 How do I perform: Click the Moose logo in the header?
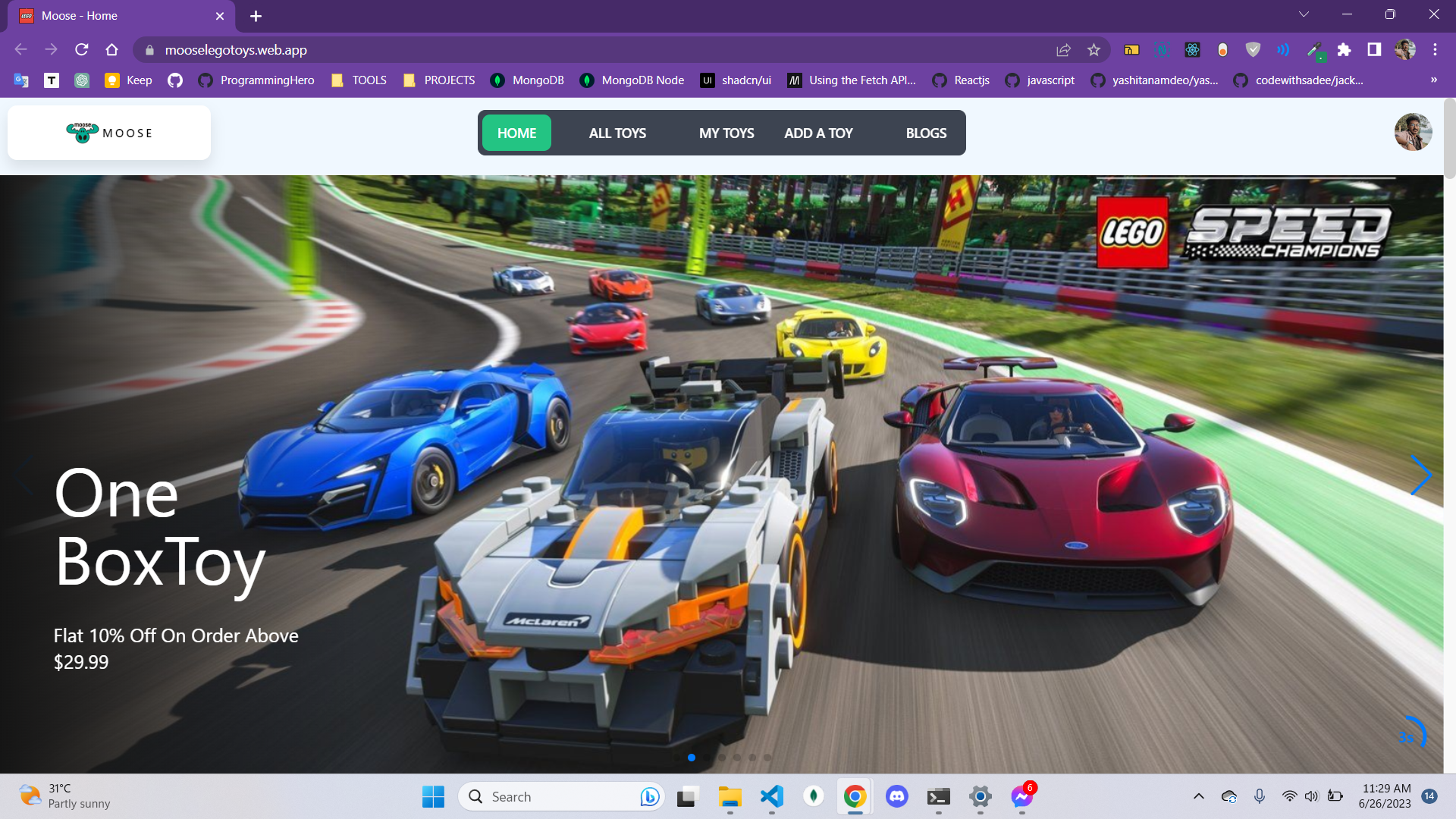point(109,133)
